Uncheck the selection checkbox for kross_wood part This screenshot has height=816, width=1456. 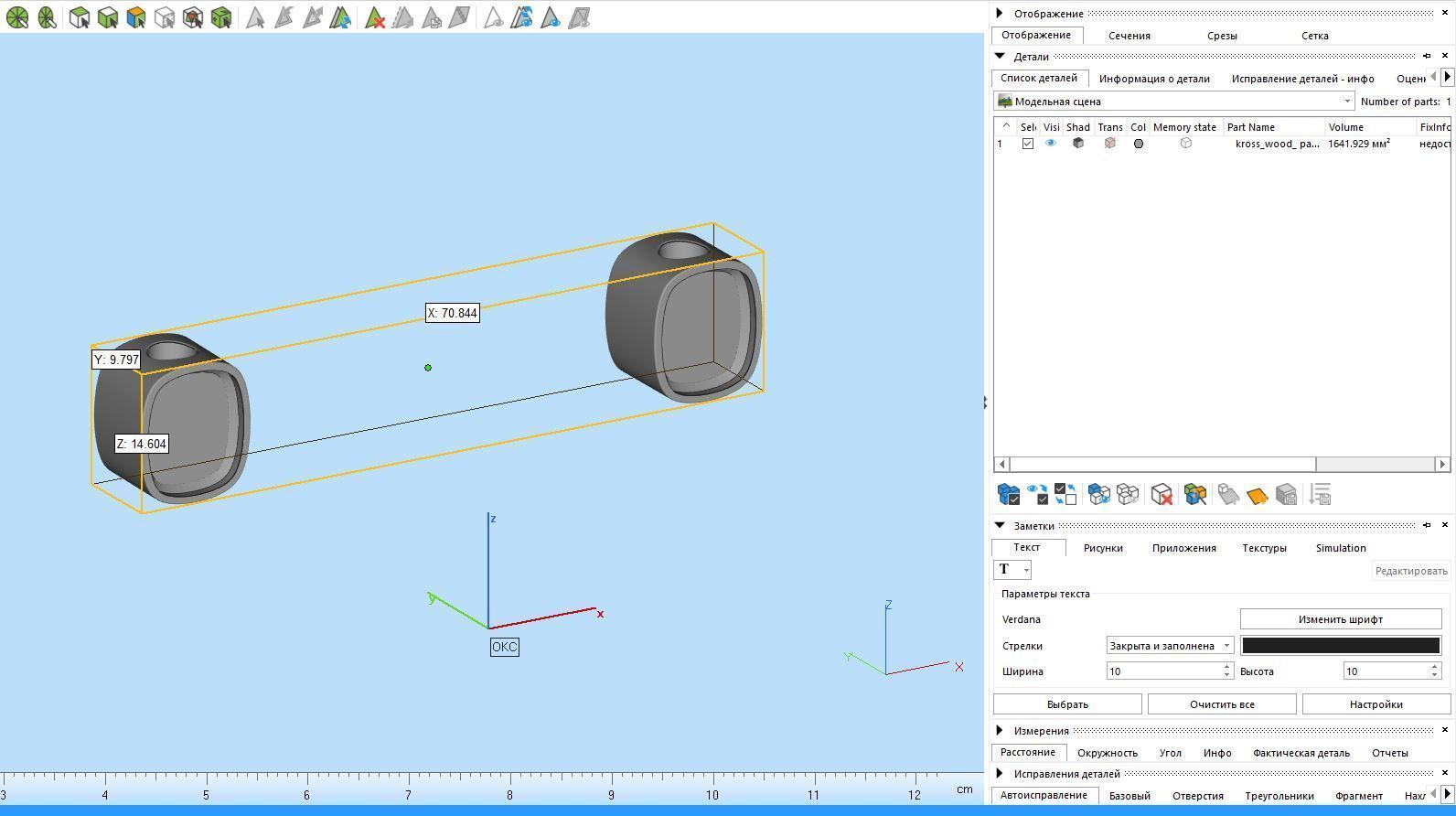(x=1028, y=144)
